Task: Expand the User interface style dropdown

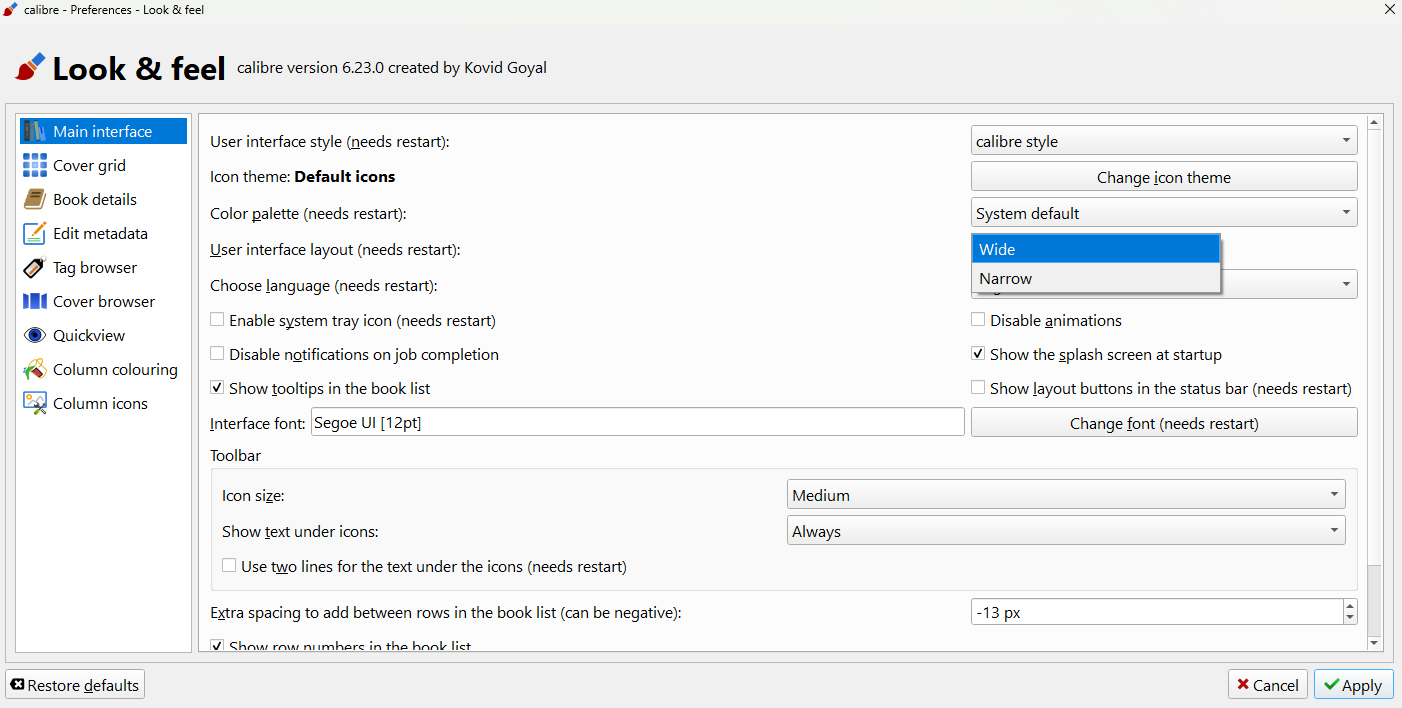Action: coord(1164,141)
